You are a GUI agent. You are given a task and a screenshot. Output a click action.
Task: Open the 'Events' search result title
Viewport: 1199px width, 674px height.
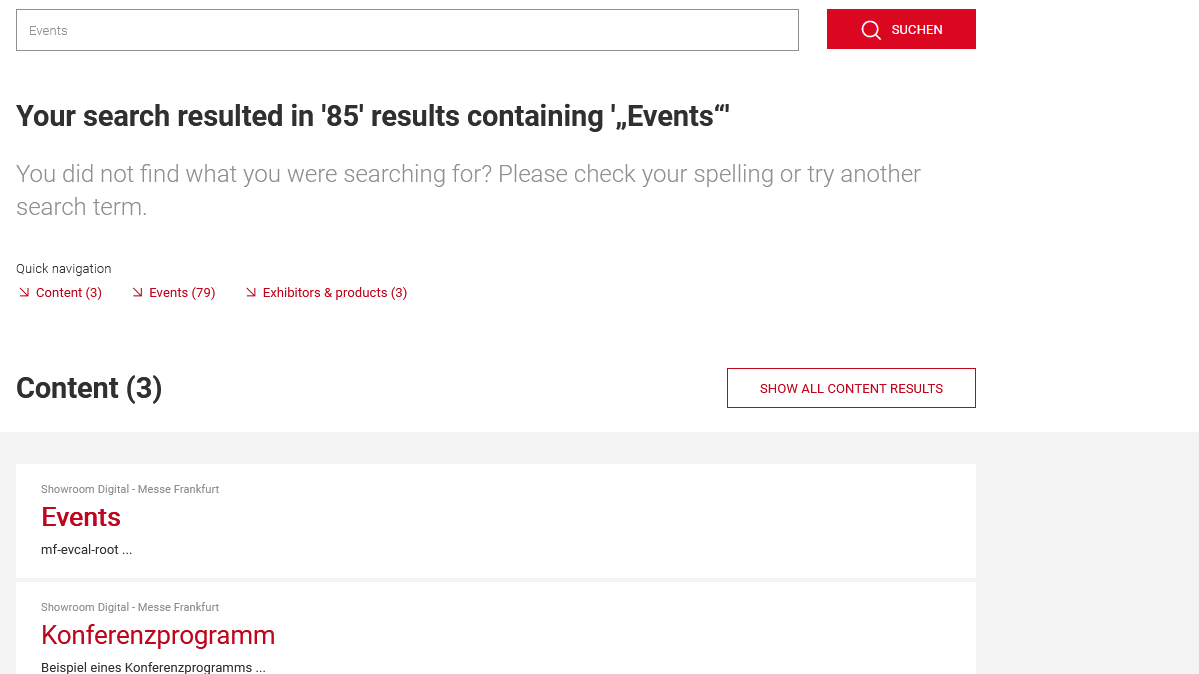[81, 517]
